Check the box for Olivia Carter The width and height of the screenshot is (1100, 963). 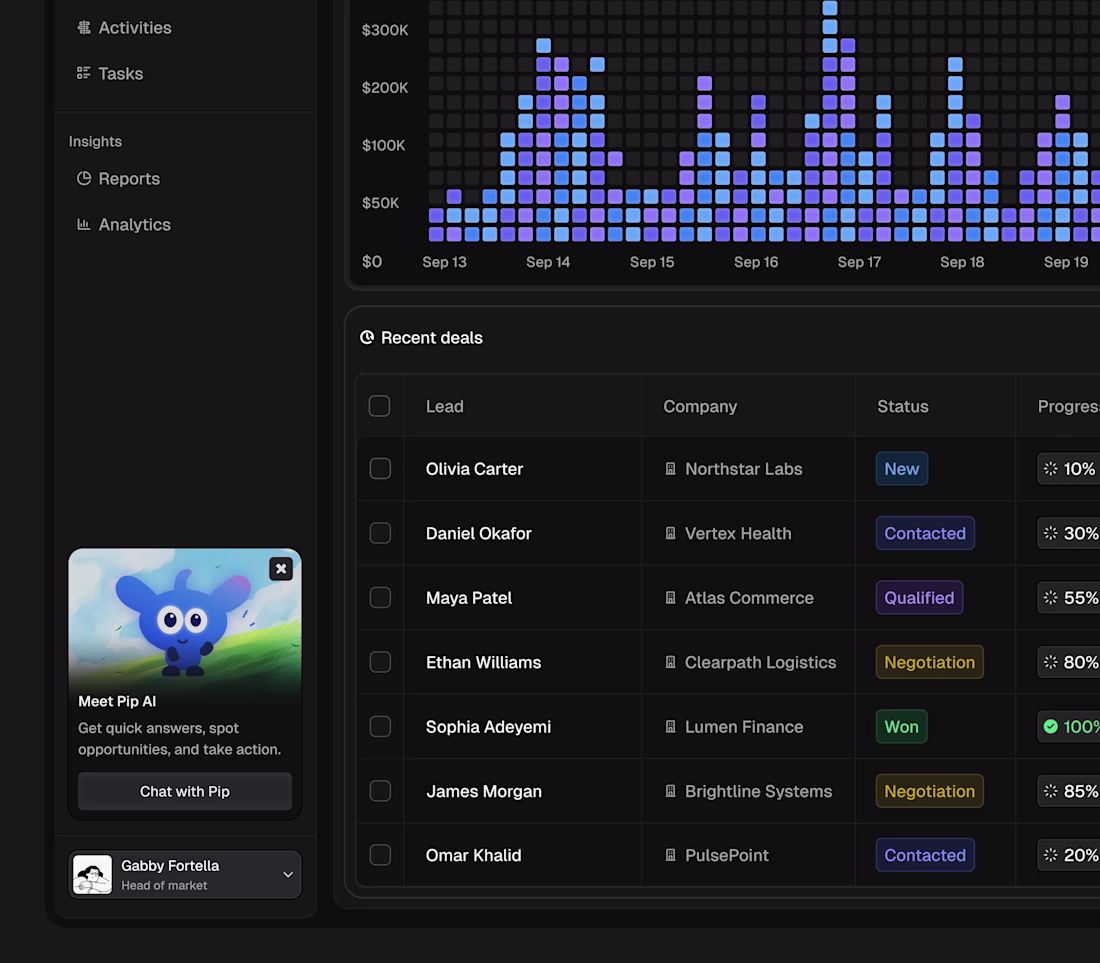(380, 469)
